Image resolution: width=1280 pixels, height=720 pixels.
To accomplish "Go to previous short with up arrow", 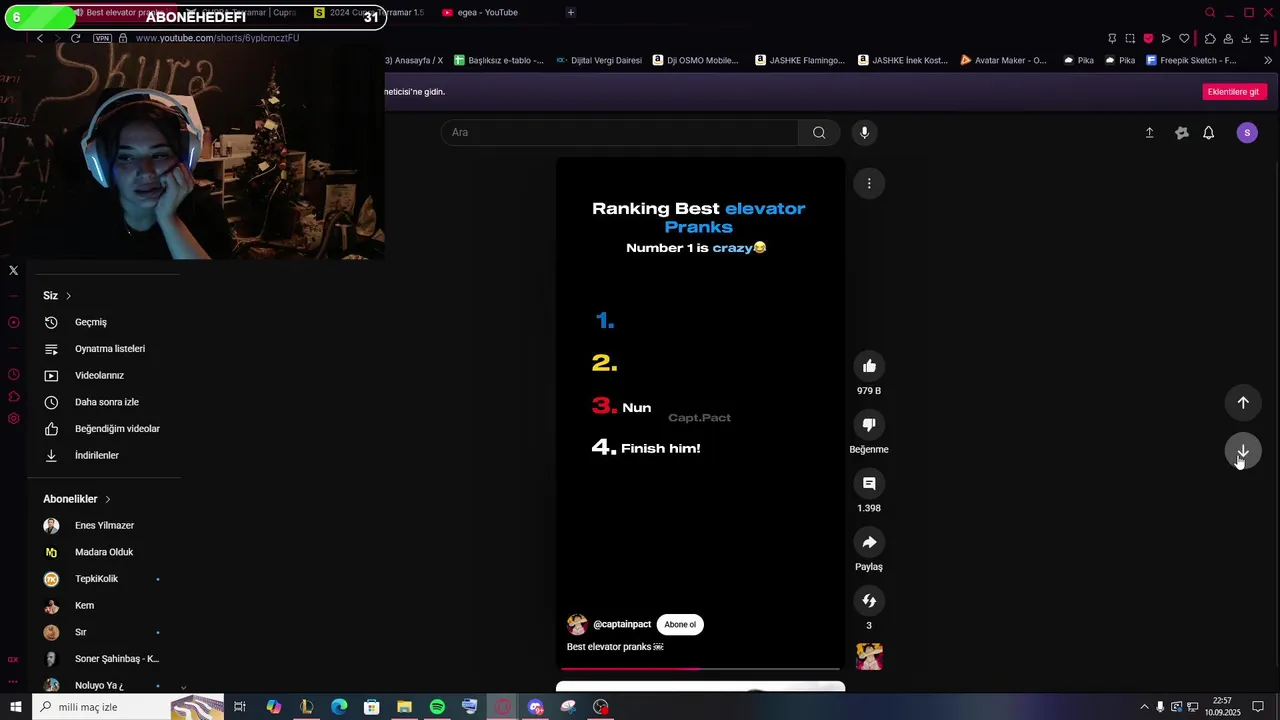I will (1243, 402).
